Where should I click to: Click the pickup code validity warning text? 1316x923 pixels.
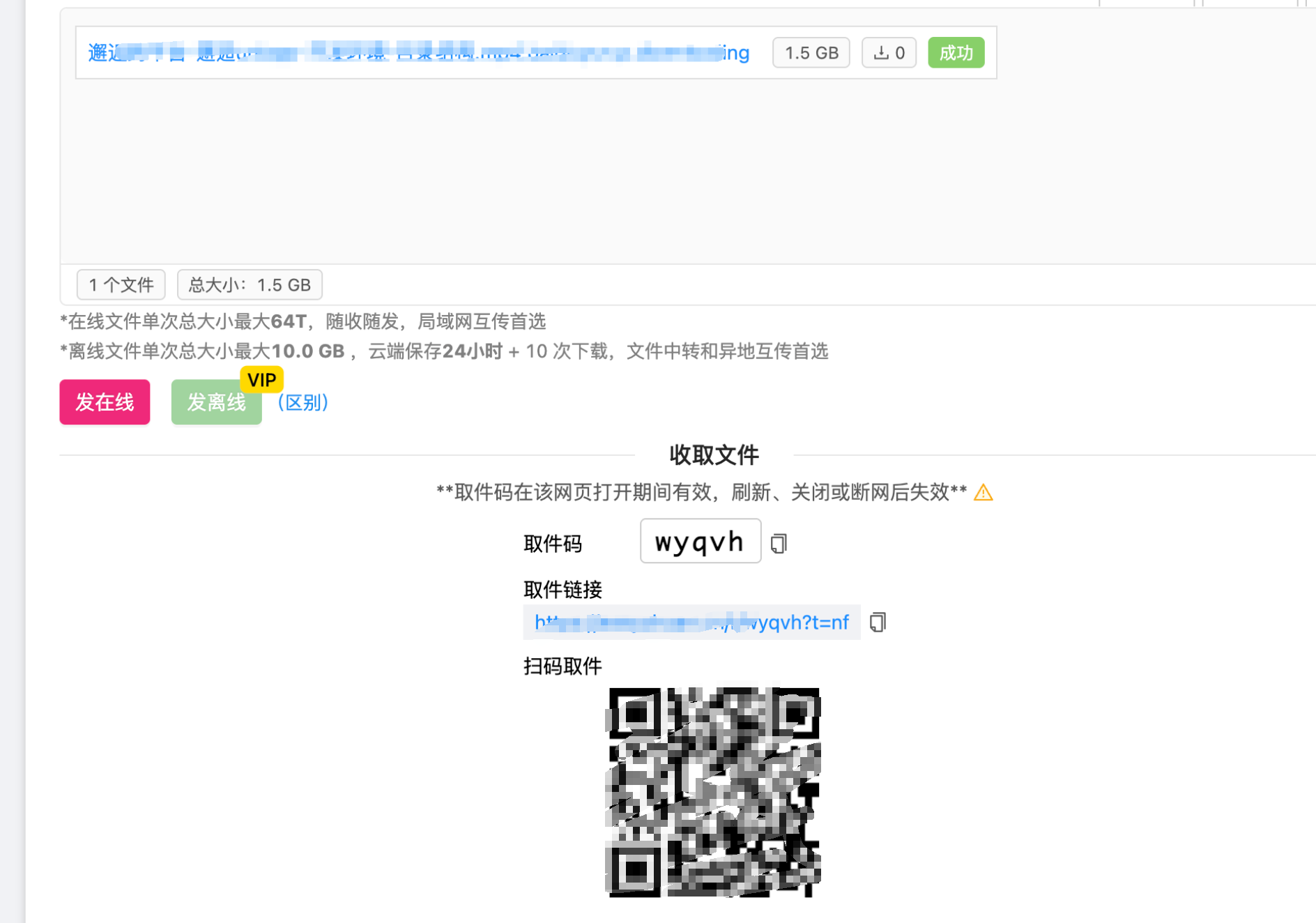click(x=701, y=493)
